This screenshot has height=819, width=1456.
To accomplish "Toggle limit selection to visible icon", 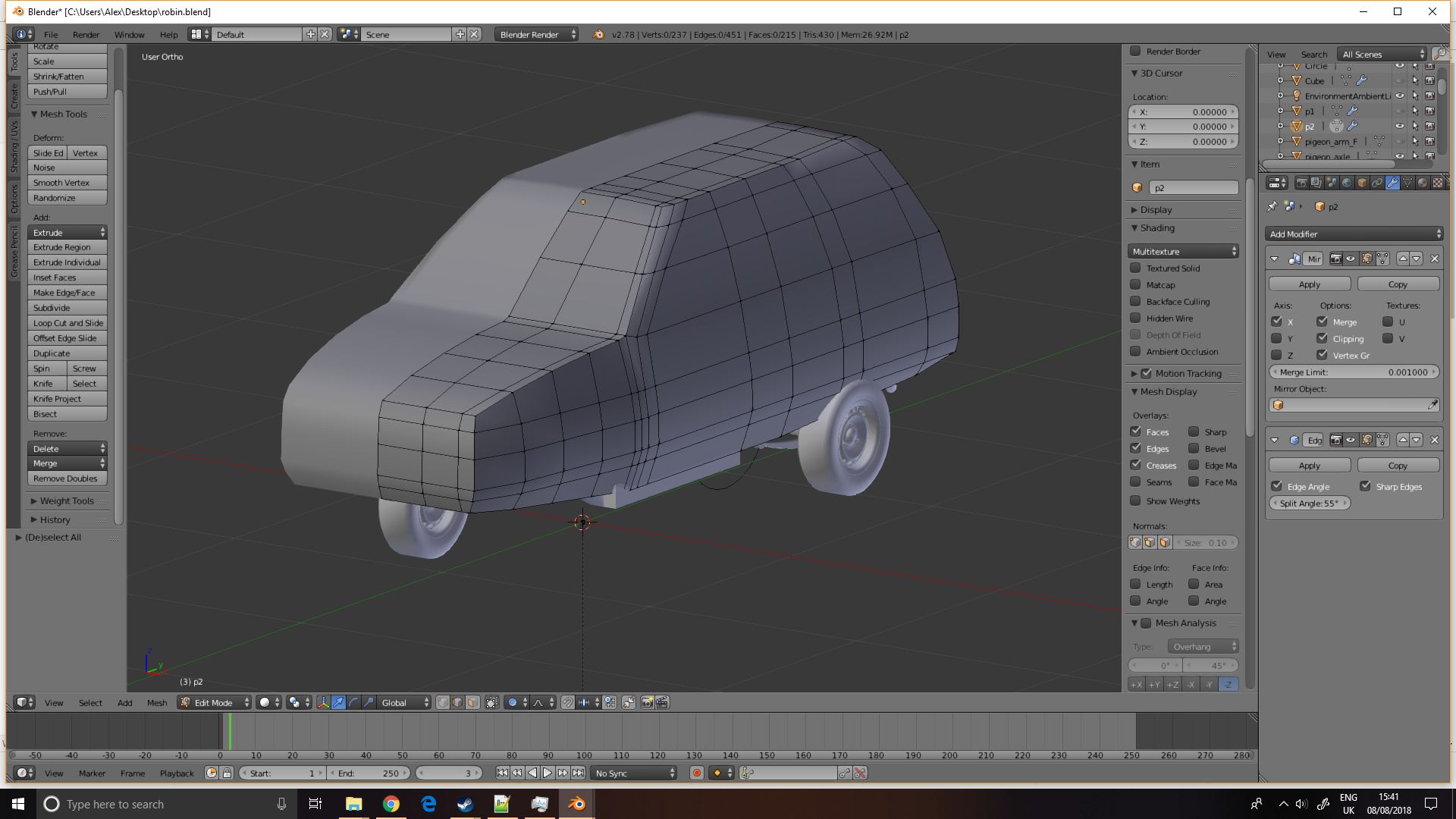I will coord(491,702).
